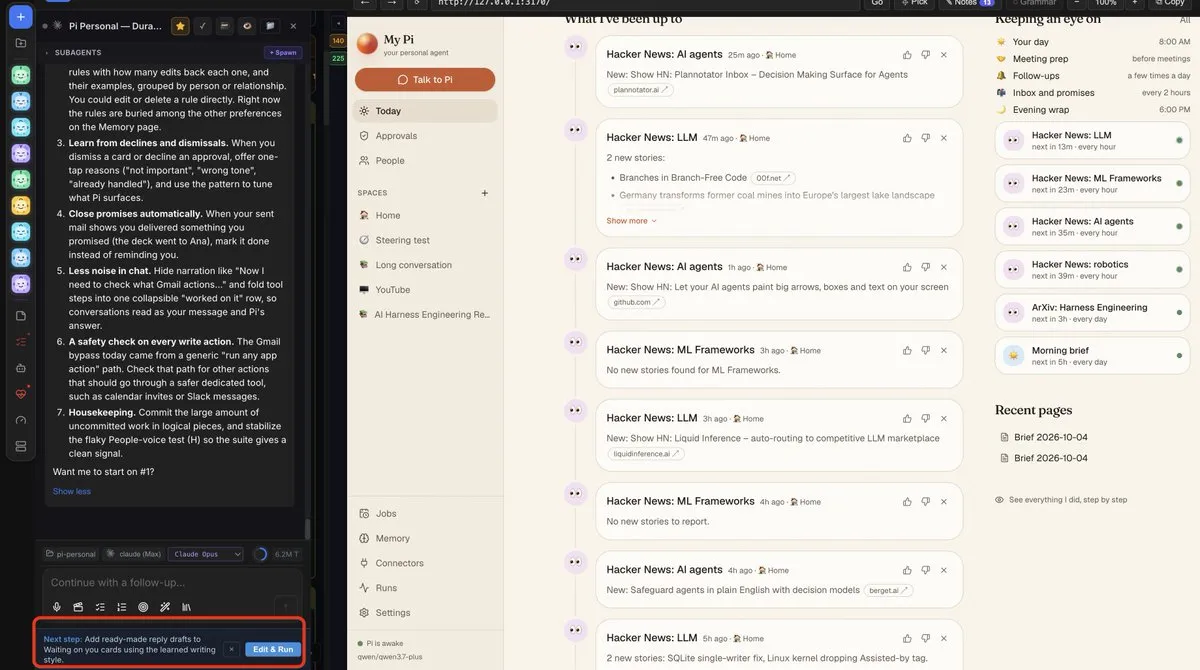Open the folder icon below the plus button
Screen dimensions: 1200x670
(x=21, y=43)
